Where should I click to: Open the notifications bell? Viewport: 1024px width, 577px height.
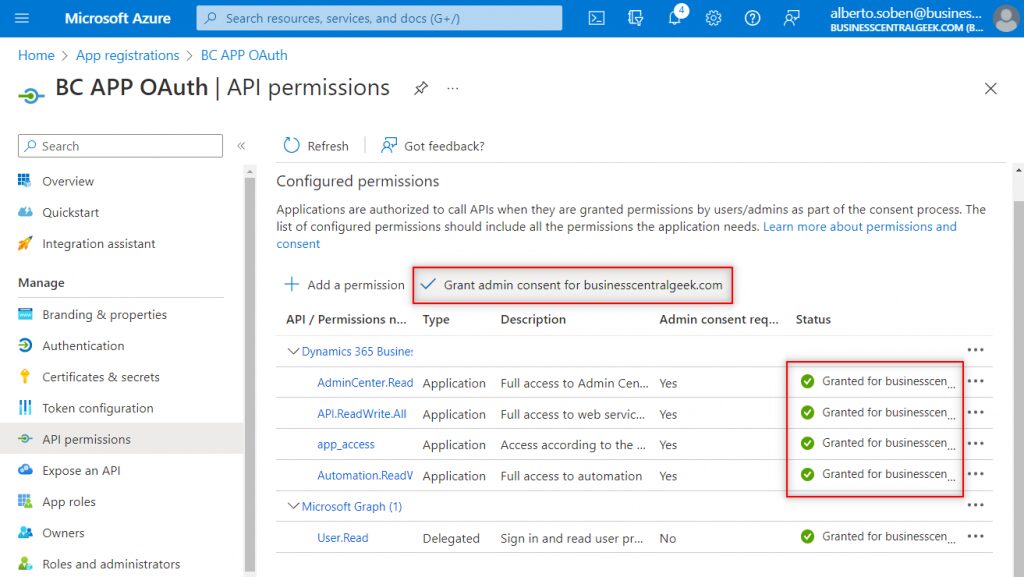(675, 18)
